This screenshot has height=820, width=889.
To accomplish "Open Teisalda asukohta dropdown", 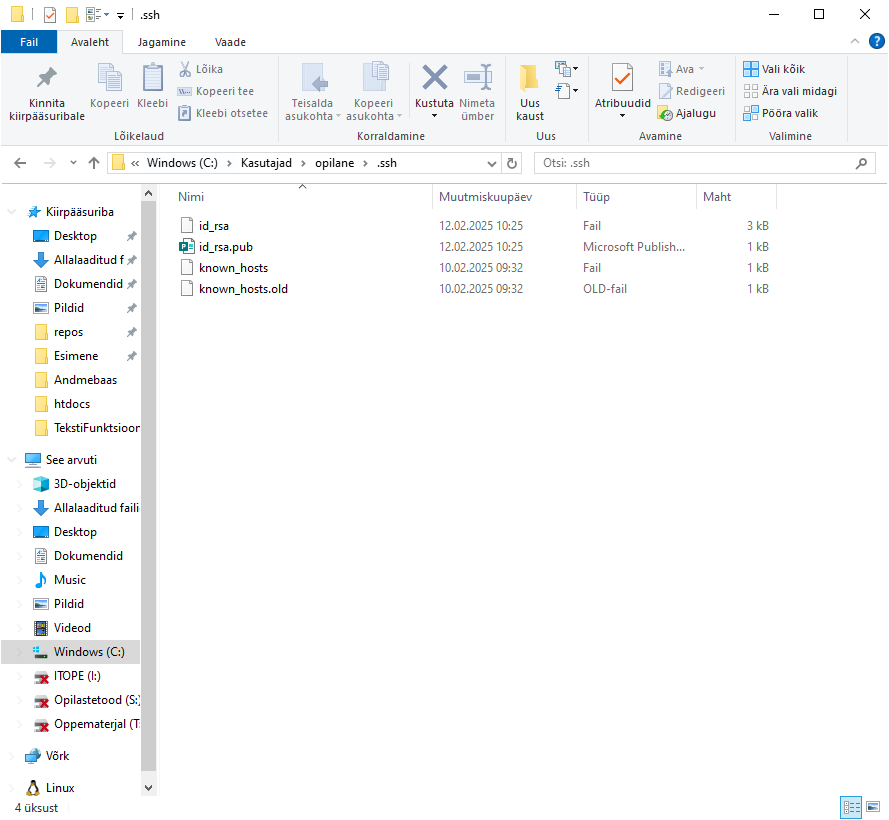I will 312,110.
